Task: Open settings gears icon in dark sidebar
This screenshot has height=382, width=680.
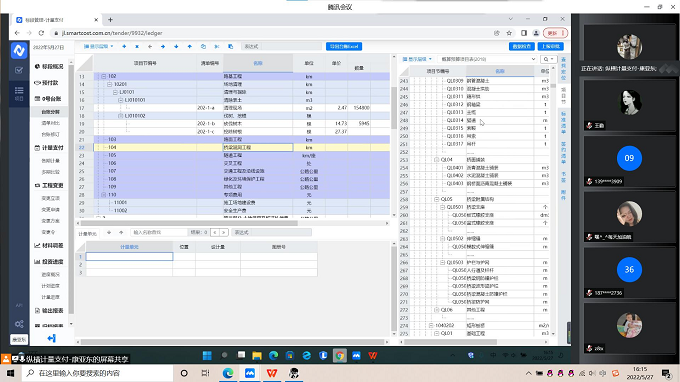Action: 19,324
